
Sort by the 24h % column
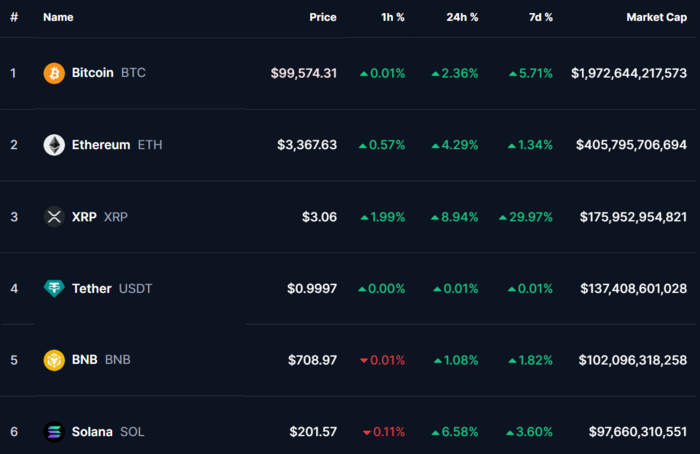click(x=463, y=18)
